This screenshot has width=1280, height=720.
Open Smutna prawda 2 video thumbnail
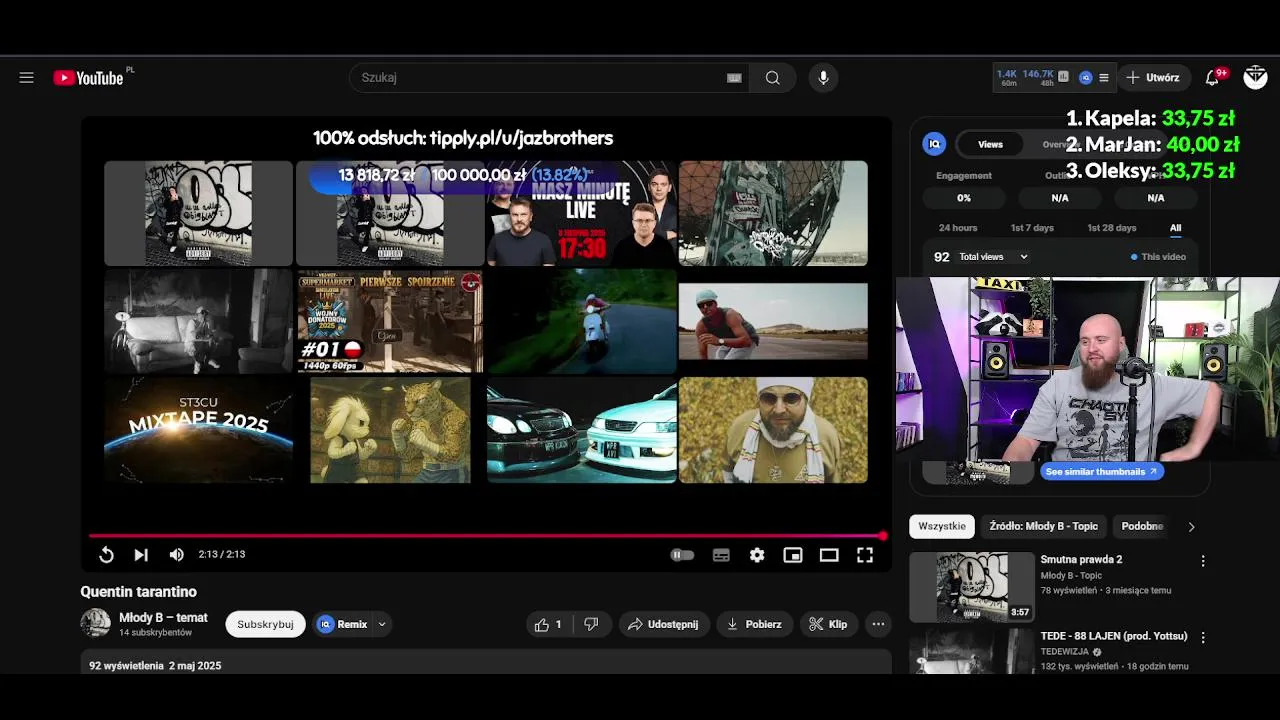[x=972, y=587]
